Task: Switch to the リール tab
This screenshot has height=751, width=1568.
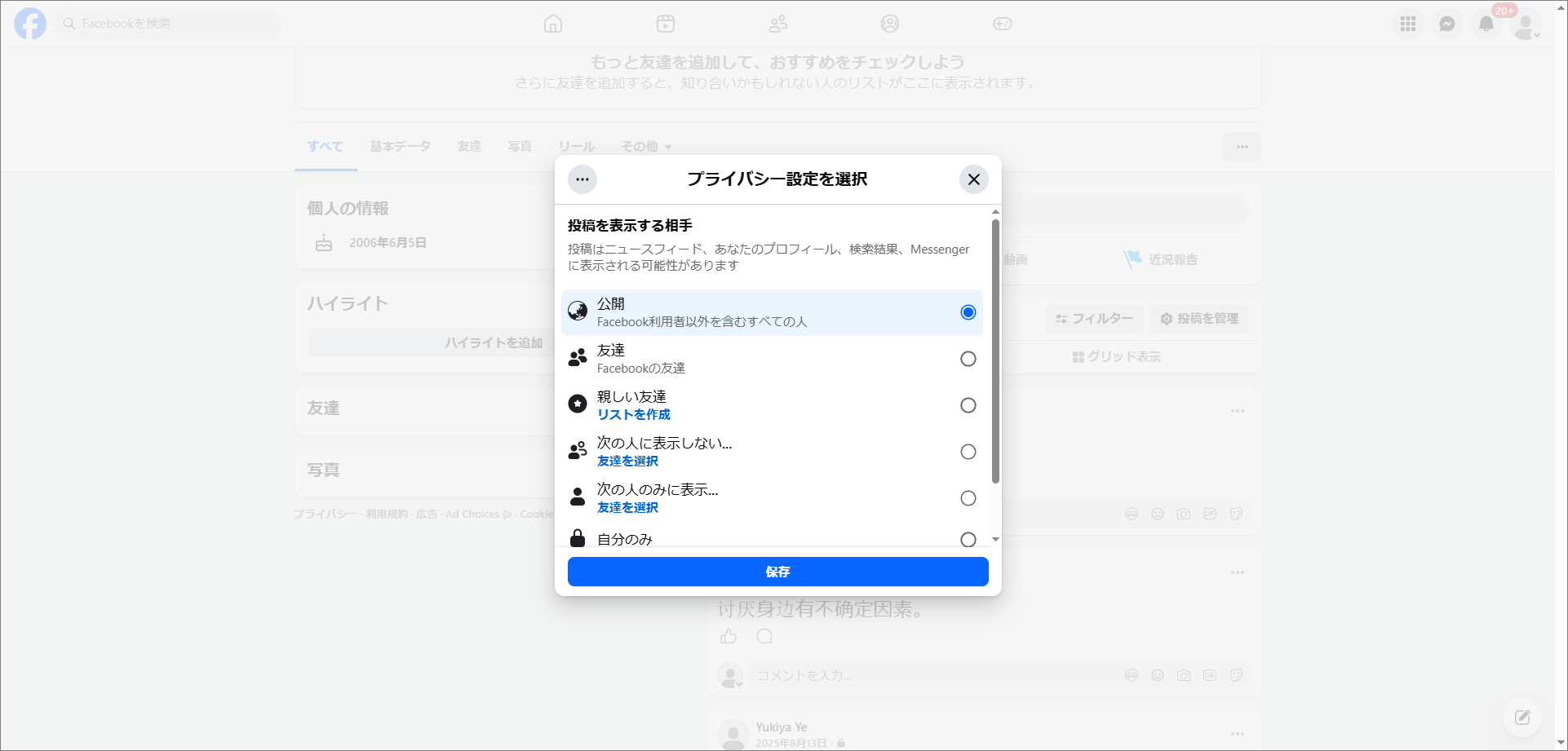Action: tap(577, 147)
